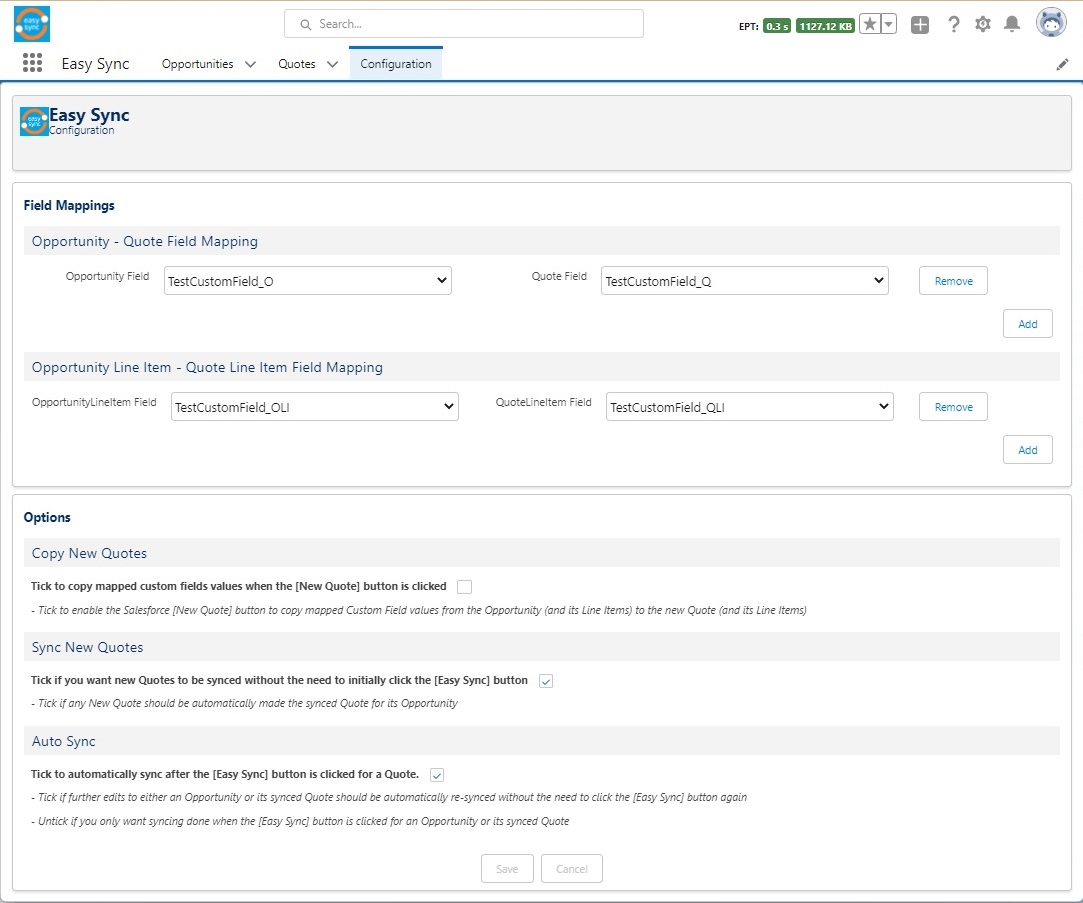Click the Favorites star icon
Screen dimensions: 1083x903
click(870, 25)
